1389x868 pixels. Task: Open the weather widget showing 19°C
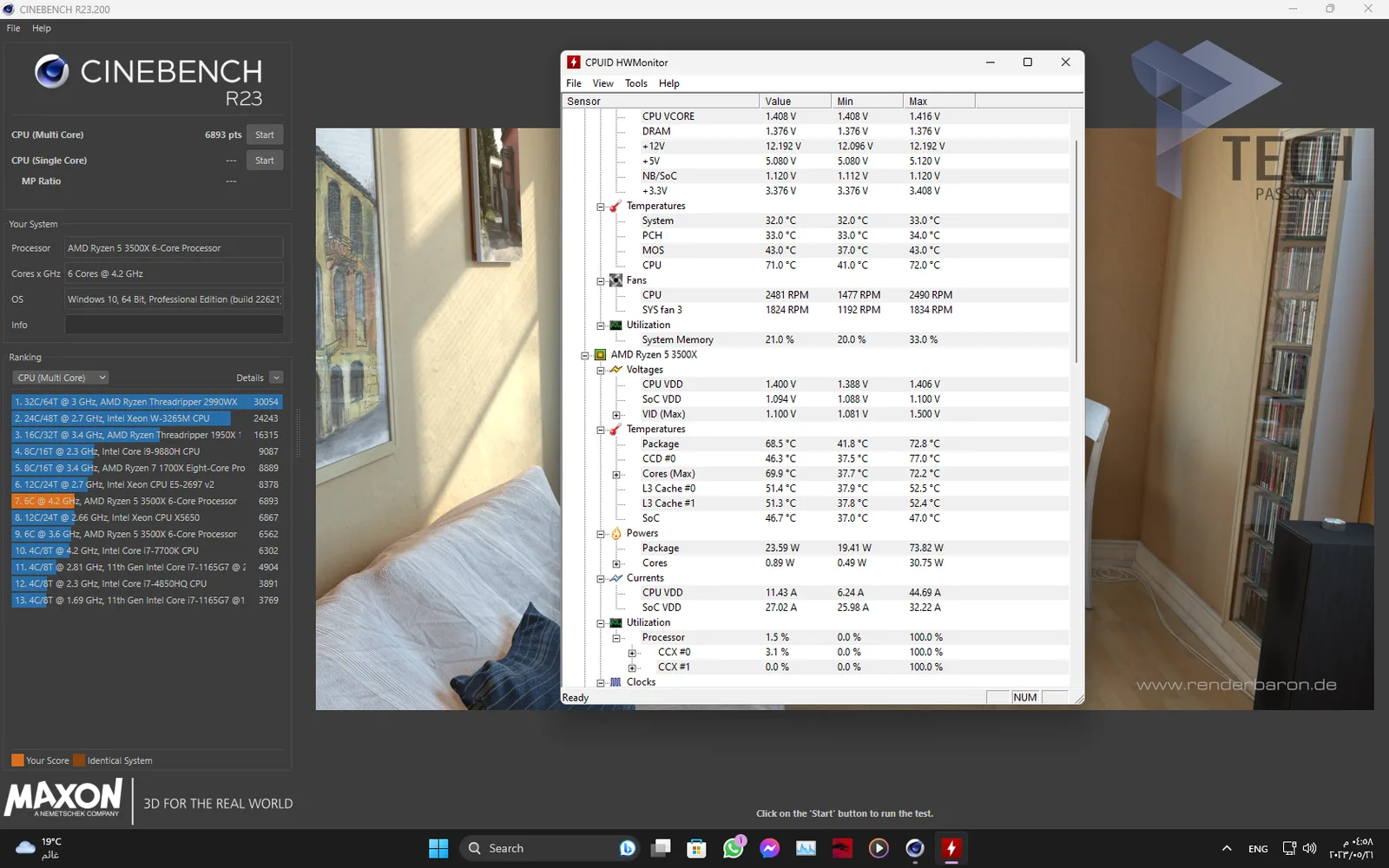[x=39, y=848]
